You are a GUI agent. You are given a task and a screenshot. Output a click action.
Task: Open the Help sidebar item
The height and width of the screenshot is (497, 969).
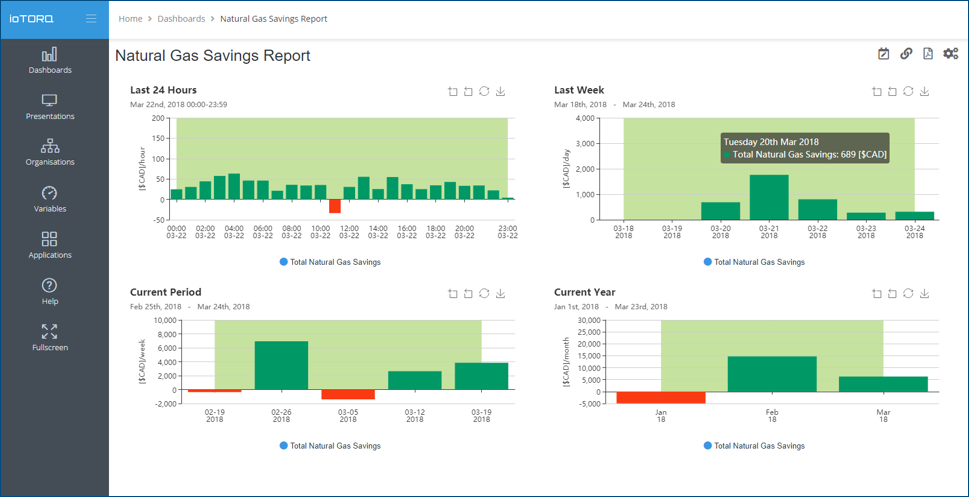[x=50, y=292]
